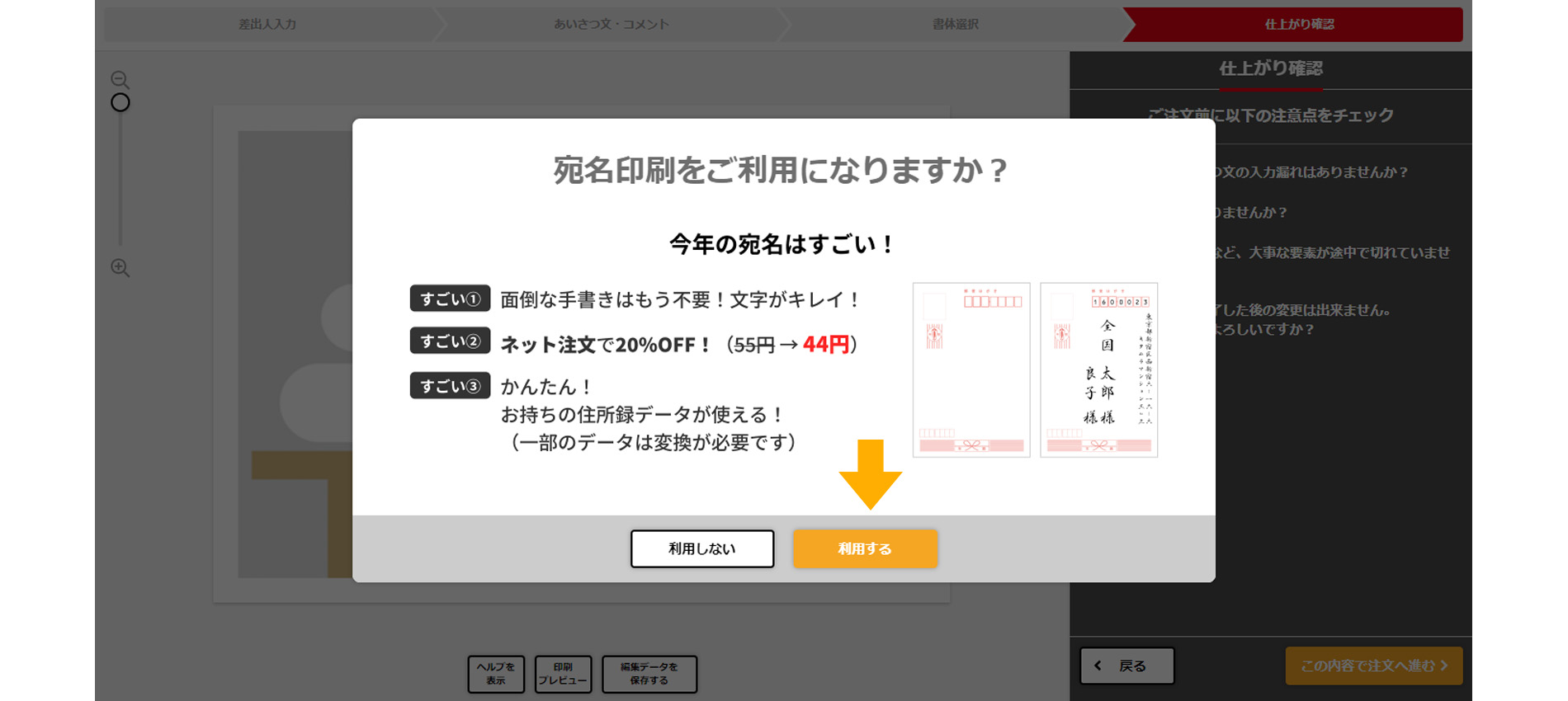Click ご注文前に以下の注意点をチェック text
The height and width of the screenshot is (701, 1568).
point(1271,115)
